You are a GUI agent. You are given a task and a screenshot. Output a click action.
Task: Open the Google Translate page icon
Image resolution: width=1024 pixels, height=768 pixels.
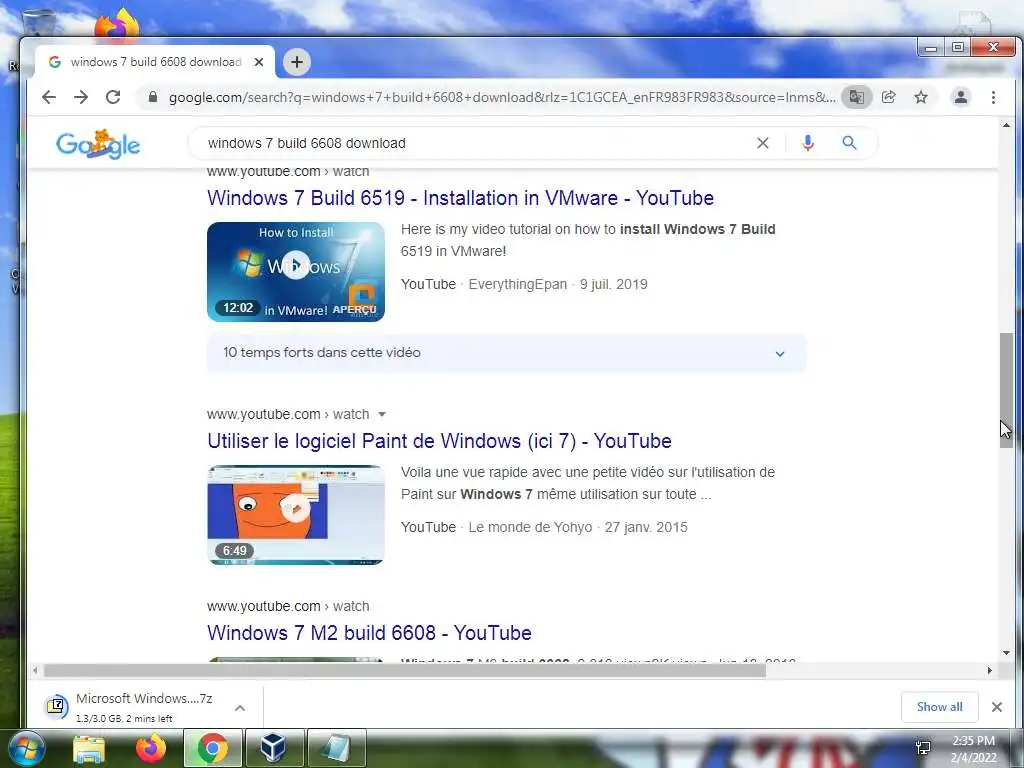(x=856, y=97)
